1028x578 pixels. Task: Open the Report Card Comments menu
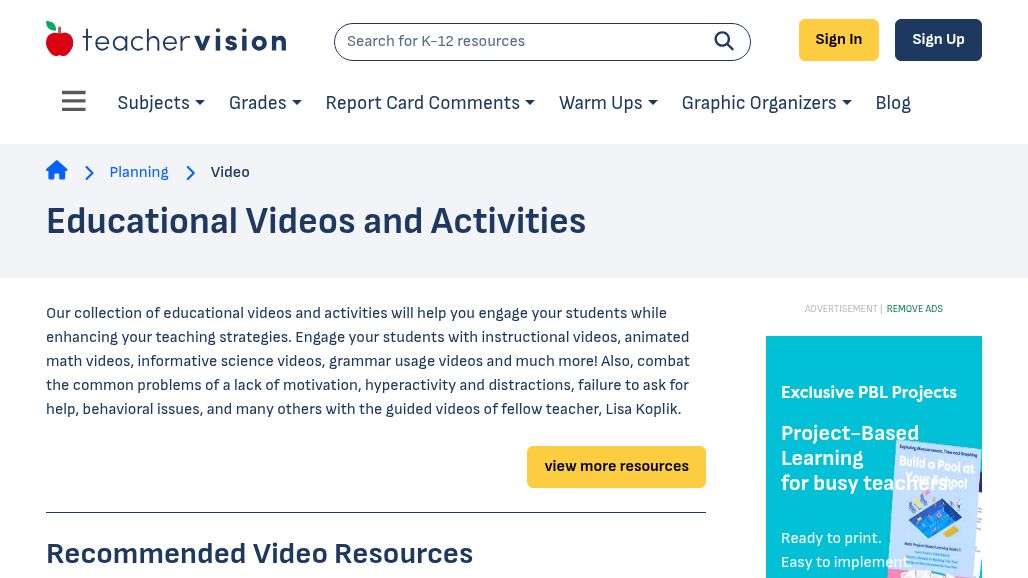tap(429, 103)
